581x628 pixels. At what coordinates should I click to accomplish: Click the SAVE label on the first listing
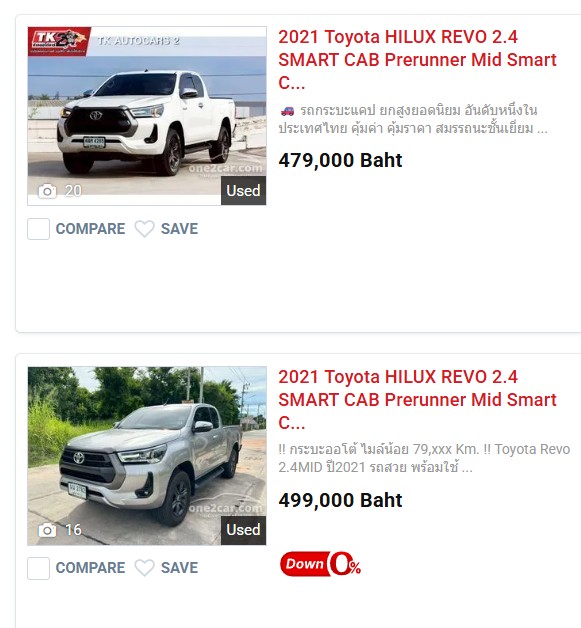point(179,229)
